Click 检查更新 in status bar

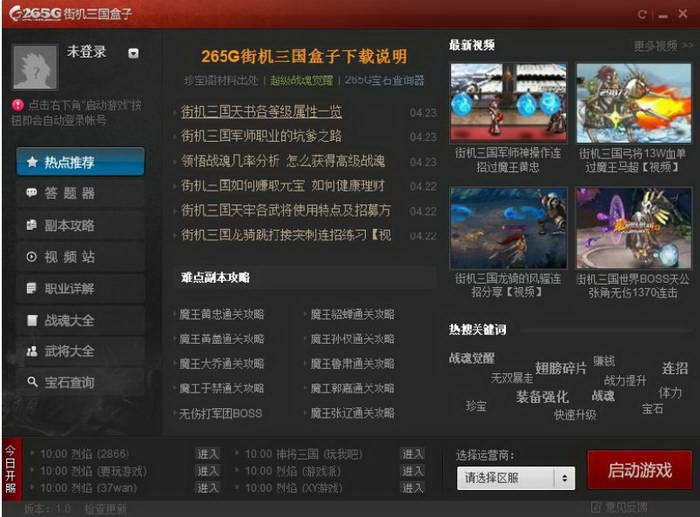(x=105, y=509)
